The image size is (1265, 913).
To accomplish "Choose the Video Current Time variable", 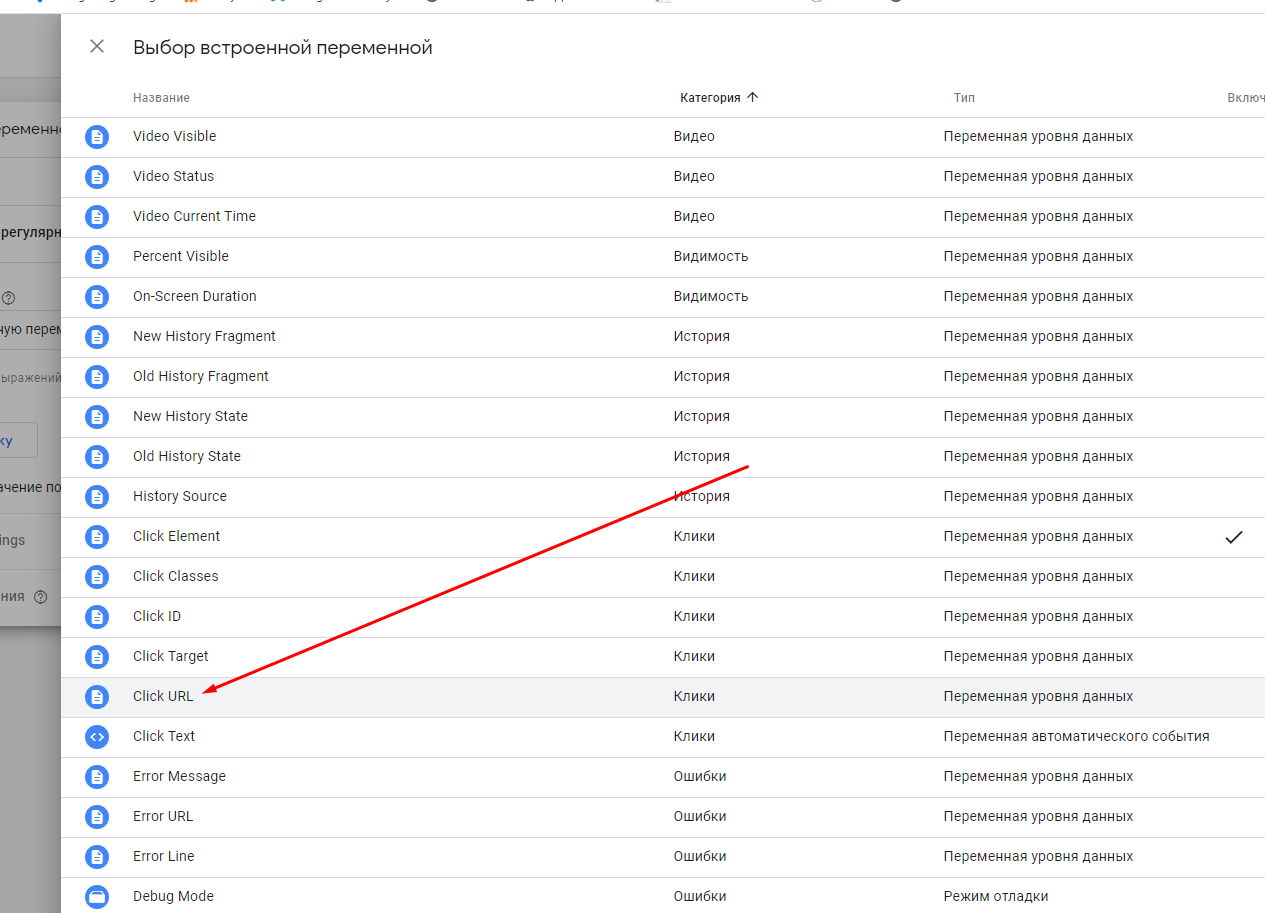I will (194, 216).
